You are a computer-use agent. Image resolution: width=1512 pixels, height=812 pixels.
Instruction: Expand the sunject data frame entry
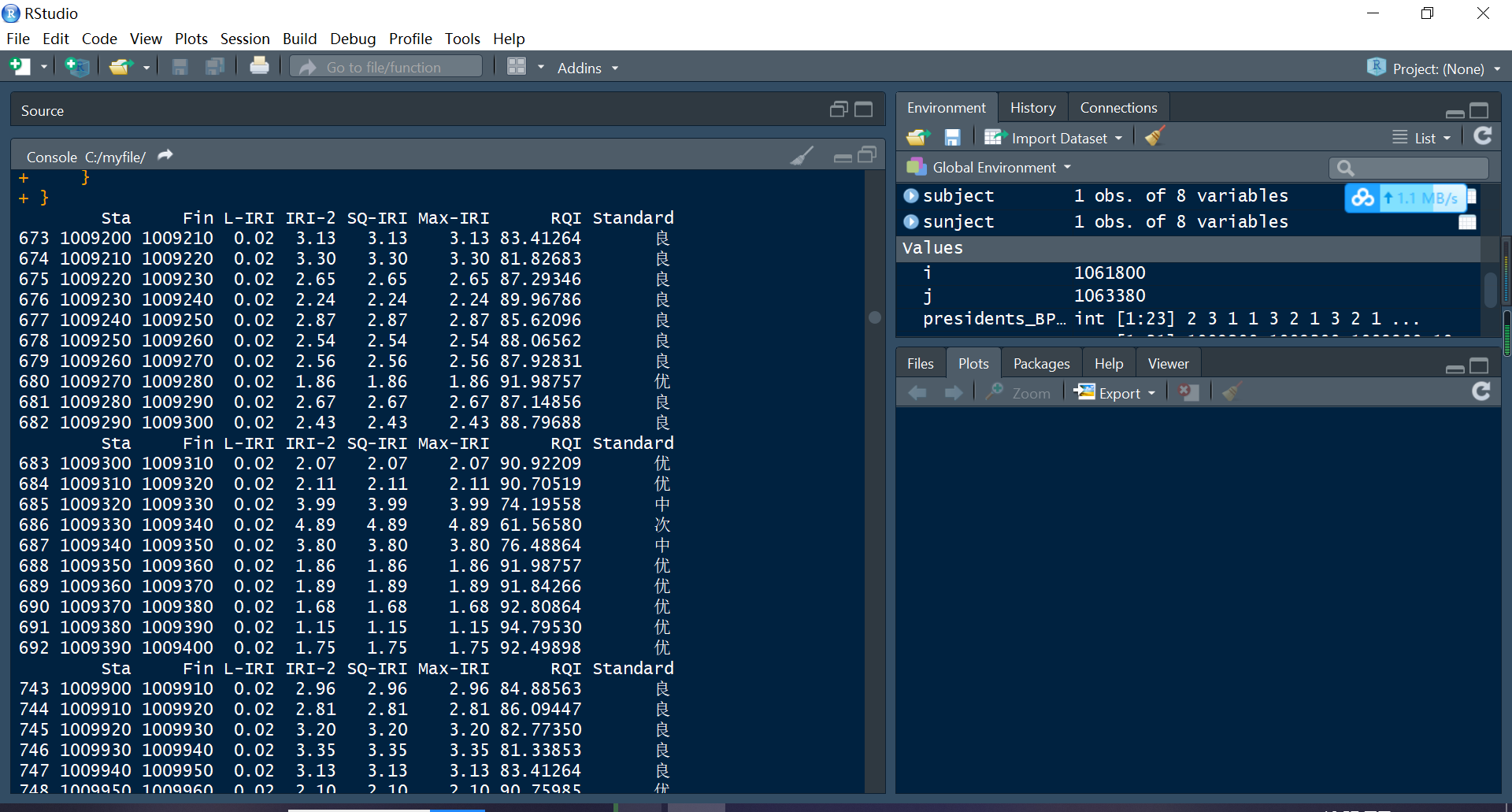[x=911, y=222]
